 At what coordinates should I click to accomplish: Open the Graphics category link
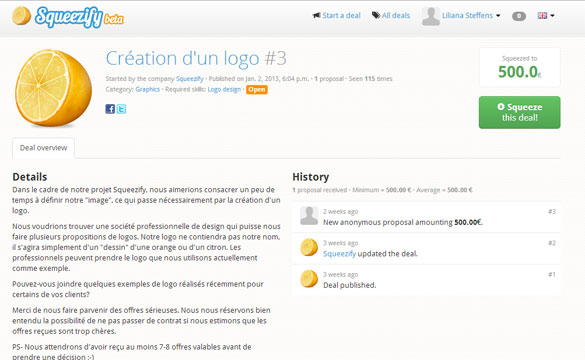click(147, 90)
